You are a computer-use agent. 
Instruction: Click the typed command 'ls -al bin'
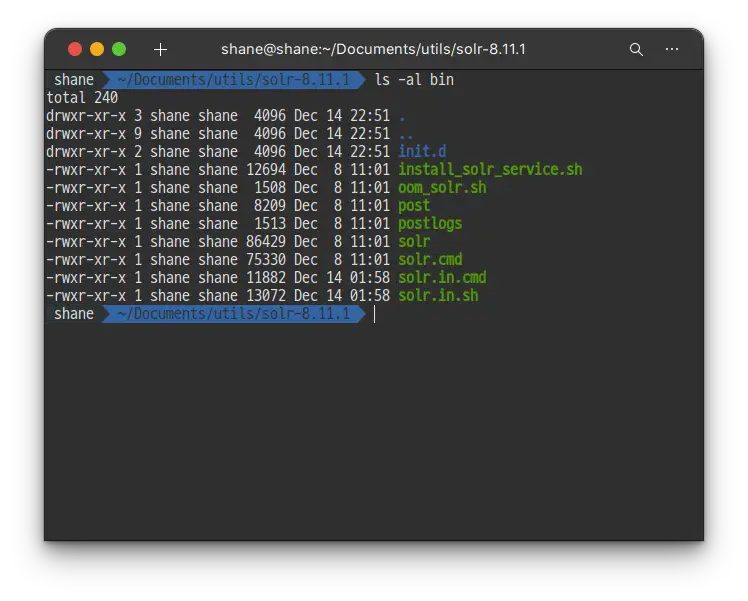point(414,80)
